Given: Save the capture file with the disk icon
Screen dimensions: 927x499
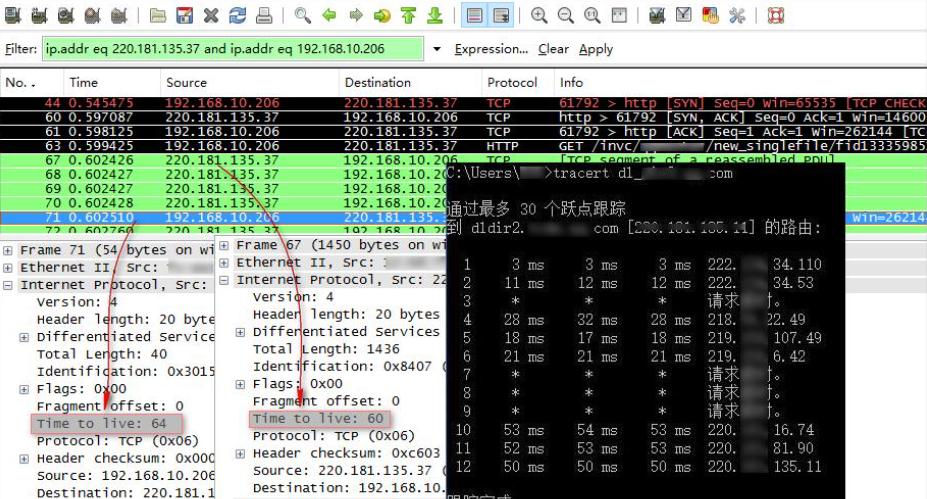Looking at the screenshot, I should (184, 16).
